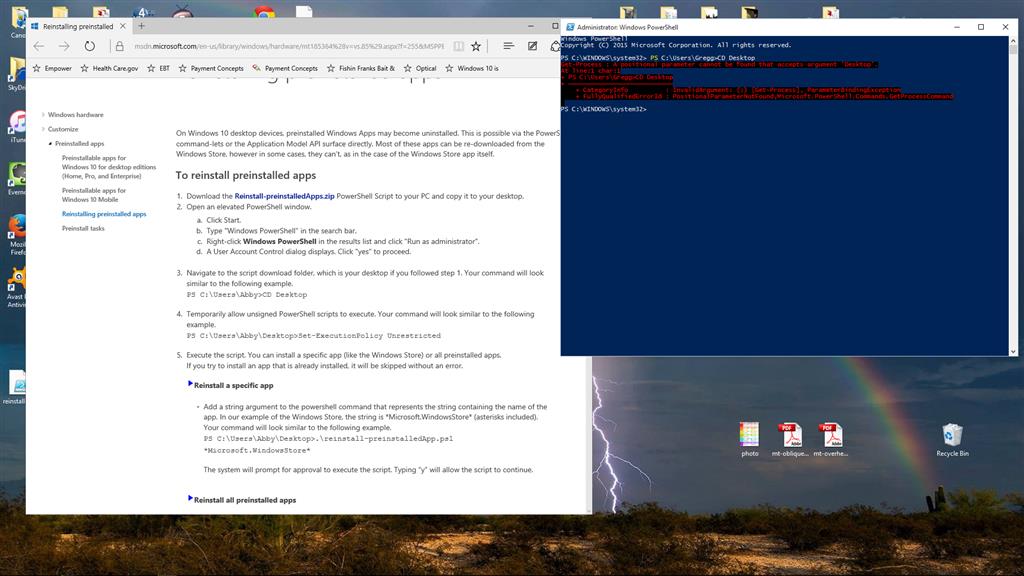
Task: Refresh the MSDN page
Action: (x=89, y=46)
